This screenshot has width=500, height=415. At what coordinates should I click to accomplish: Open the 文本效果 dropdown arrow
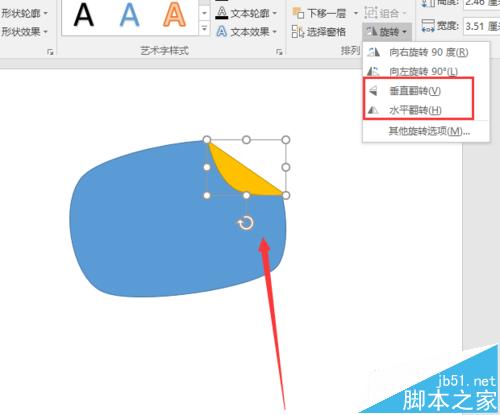tap(275, 32)
